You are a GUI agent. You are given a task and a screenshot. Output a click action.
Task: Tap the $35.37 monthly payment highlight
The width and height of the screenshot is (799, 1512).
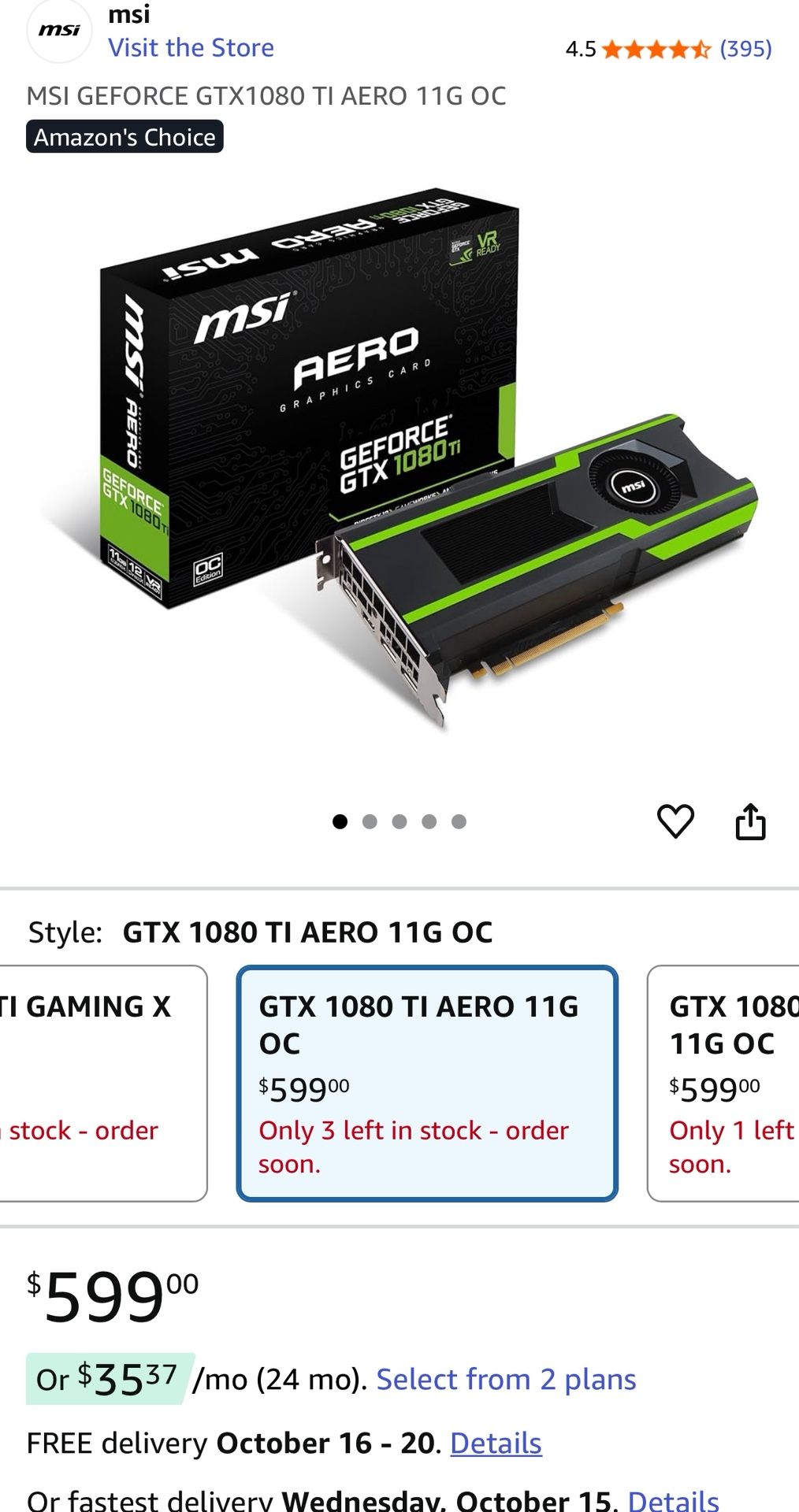pyautogui.click(x=110, y=1379)
